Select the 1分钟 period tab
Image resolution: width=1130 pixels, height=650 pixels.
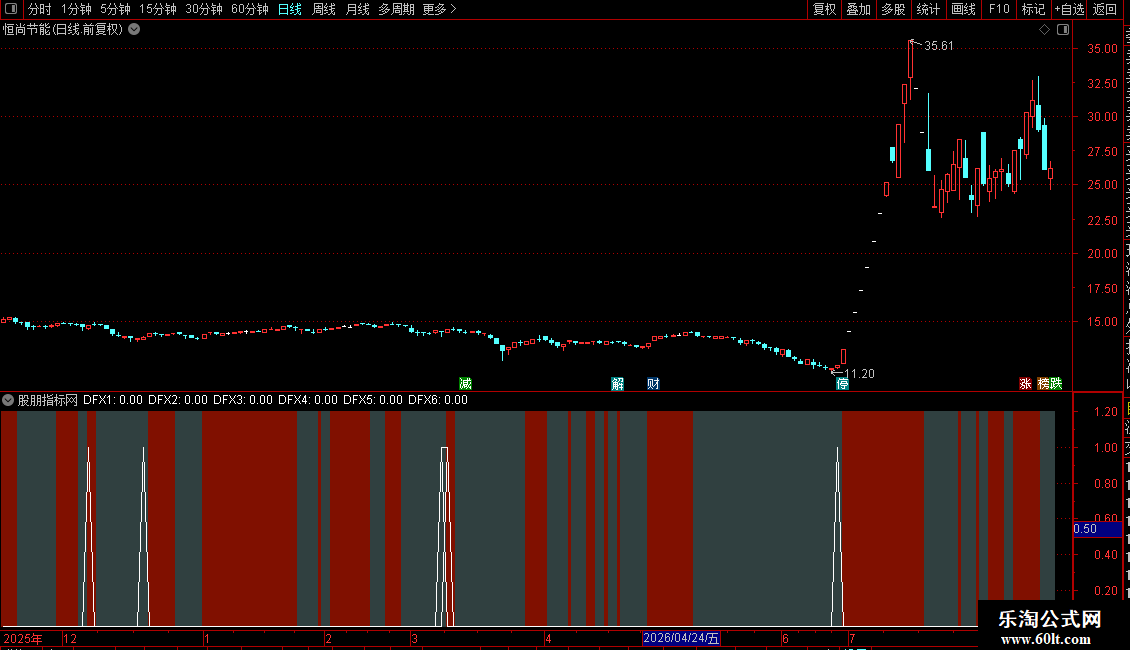coord(76,9)
